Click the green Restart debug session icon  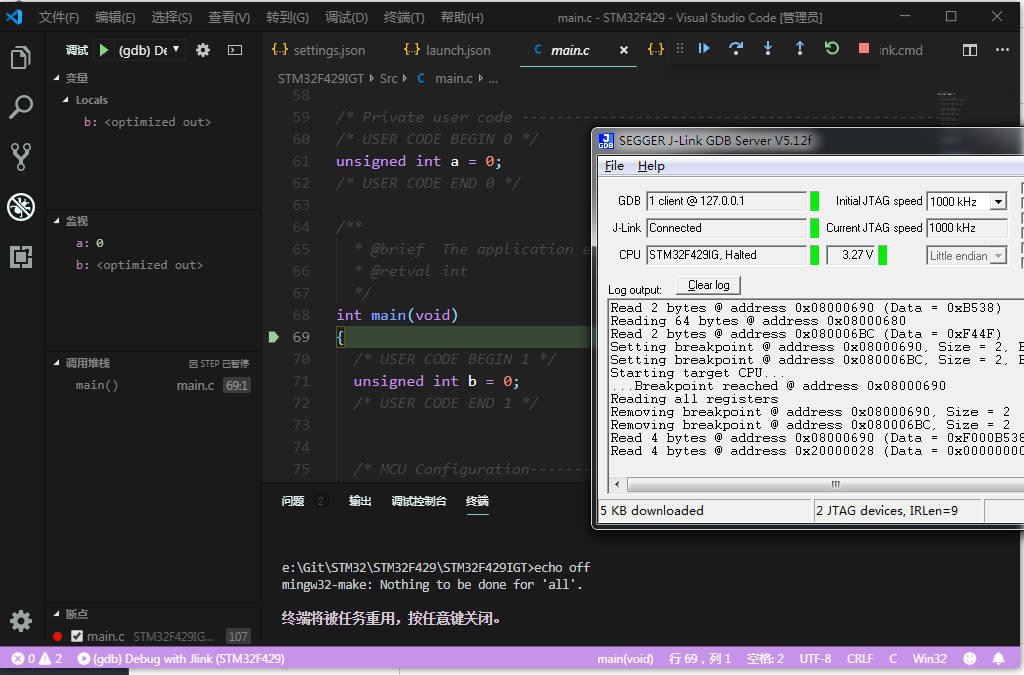pyautogui.click(x=831, y=49)
